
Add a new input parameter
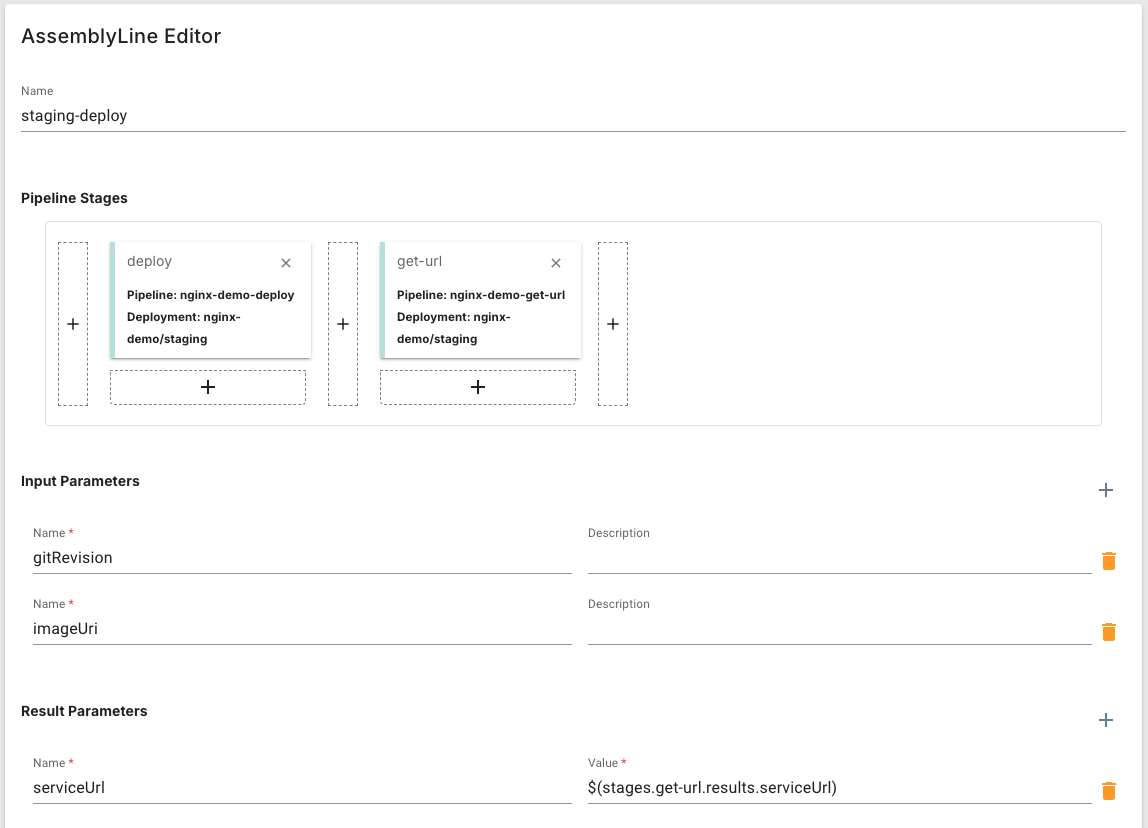[1106, 490]
